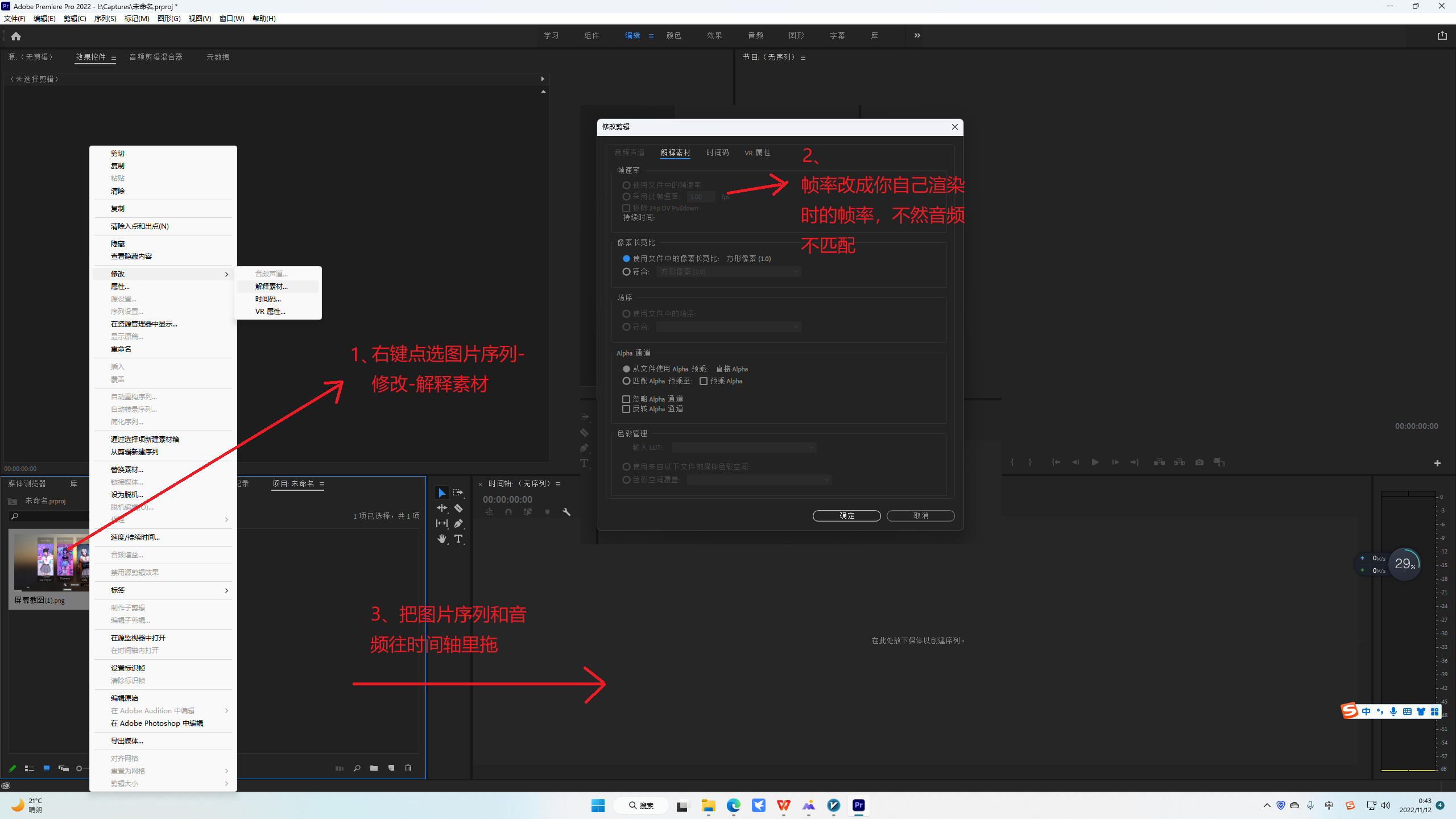The height and width of the screenshot is (819, 1456).
Task: Open timeline wrench settings icon
Action: [x=566, y=512]
